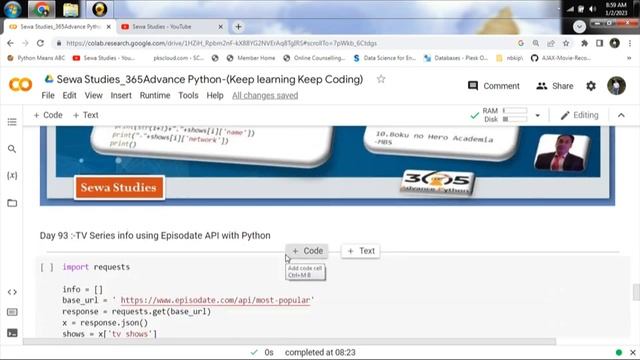Open the variables {x} panel

(12, 176)
